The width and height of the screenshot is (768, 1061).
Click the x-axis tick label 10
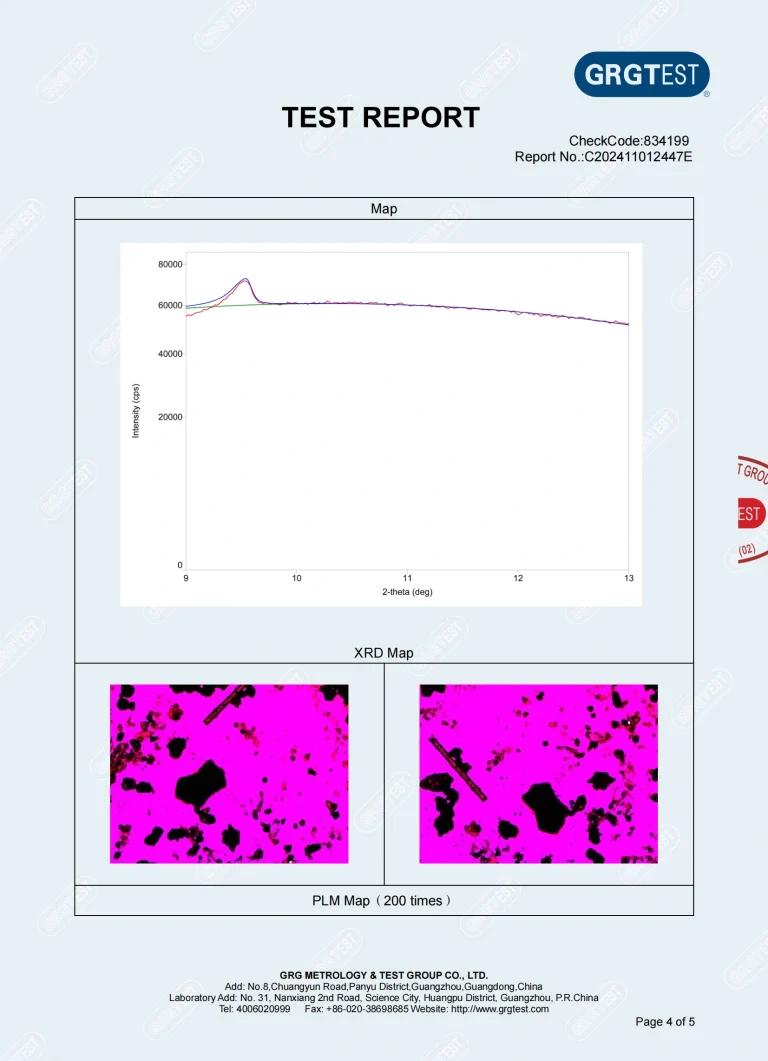point(296,578)
